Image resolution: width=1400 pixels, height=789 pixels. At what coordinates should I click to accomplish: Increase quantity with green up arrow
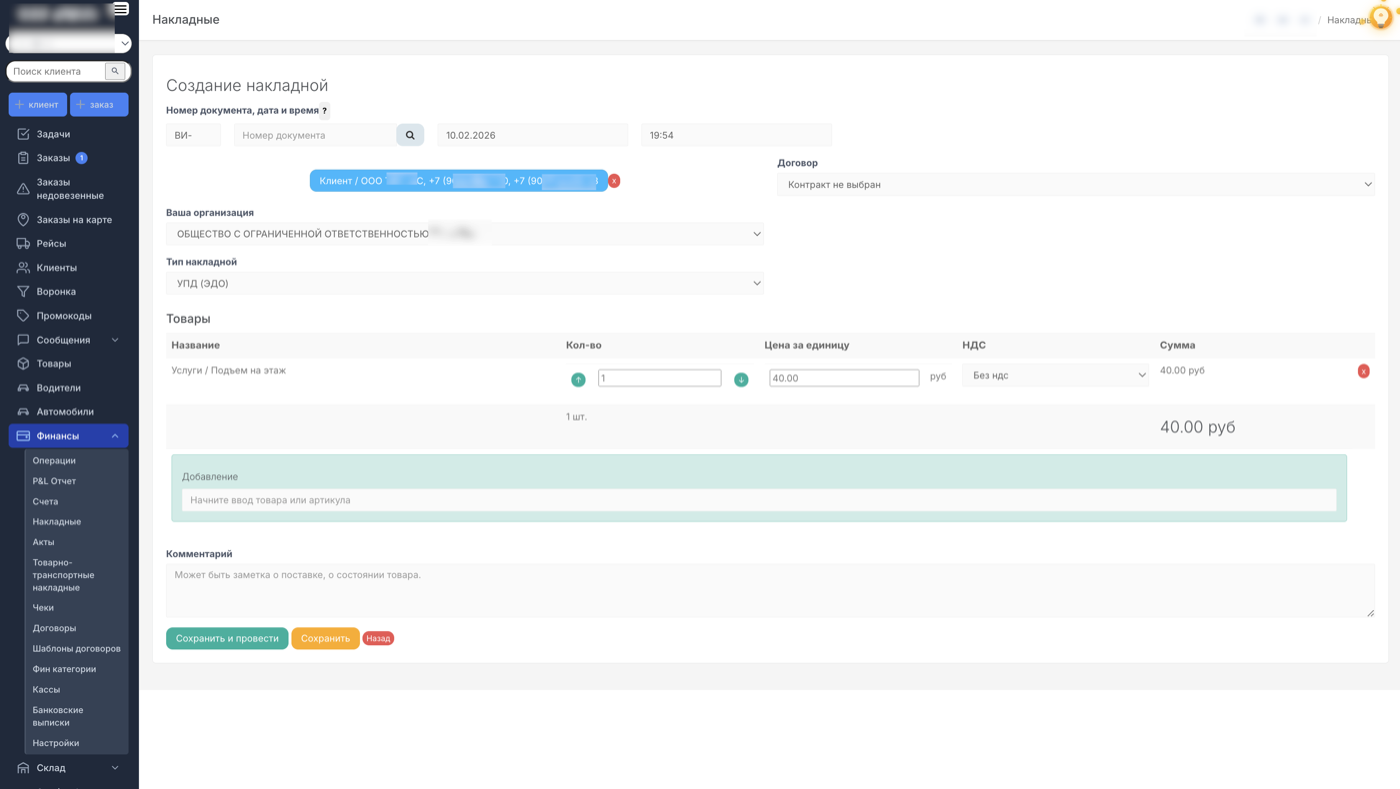(x=578, y=380)
